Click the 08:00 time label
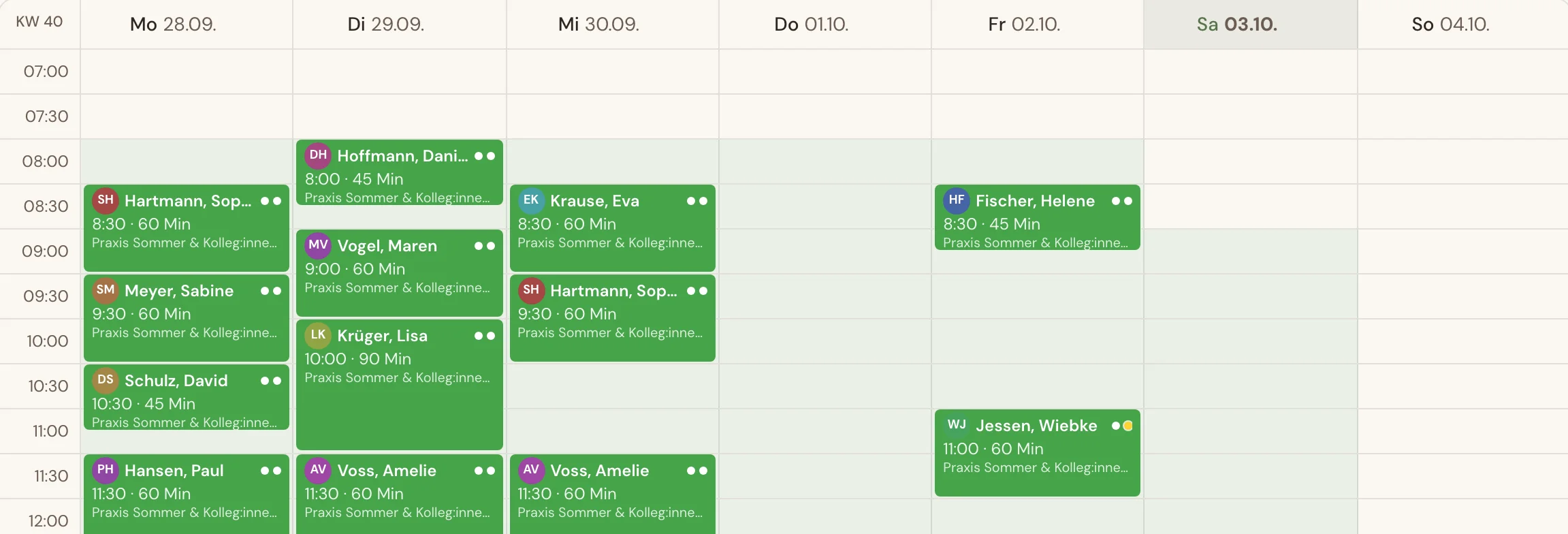 click(46, 161)
